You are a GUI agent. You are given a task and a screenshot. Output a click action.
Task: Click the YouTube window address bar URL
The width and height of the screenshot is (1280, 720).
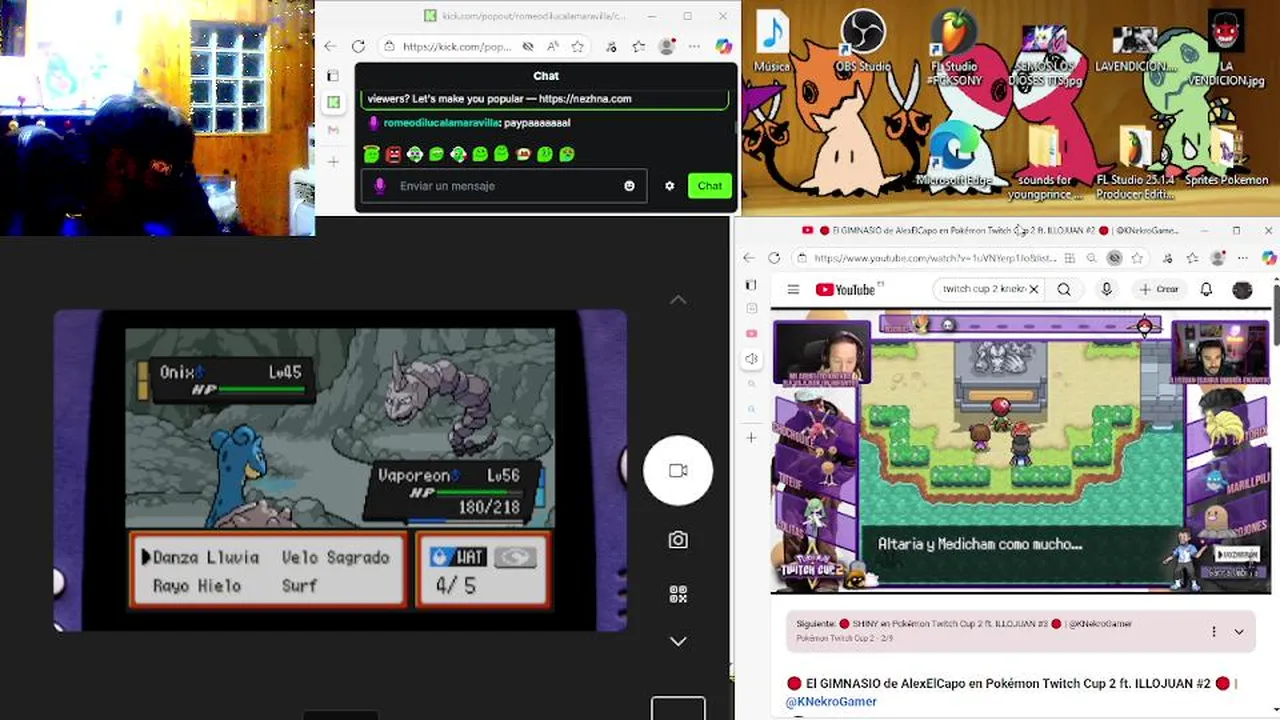(934, 258)
